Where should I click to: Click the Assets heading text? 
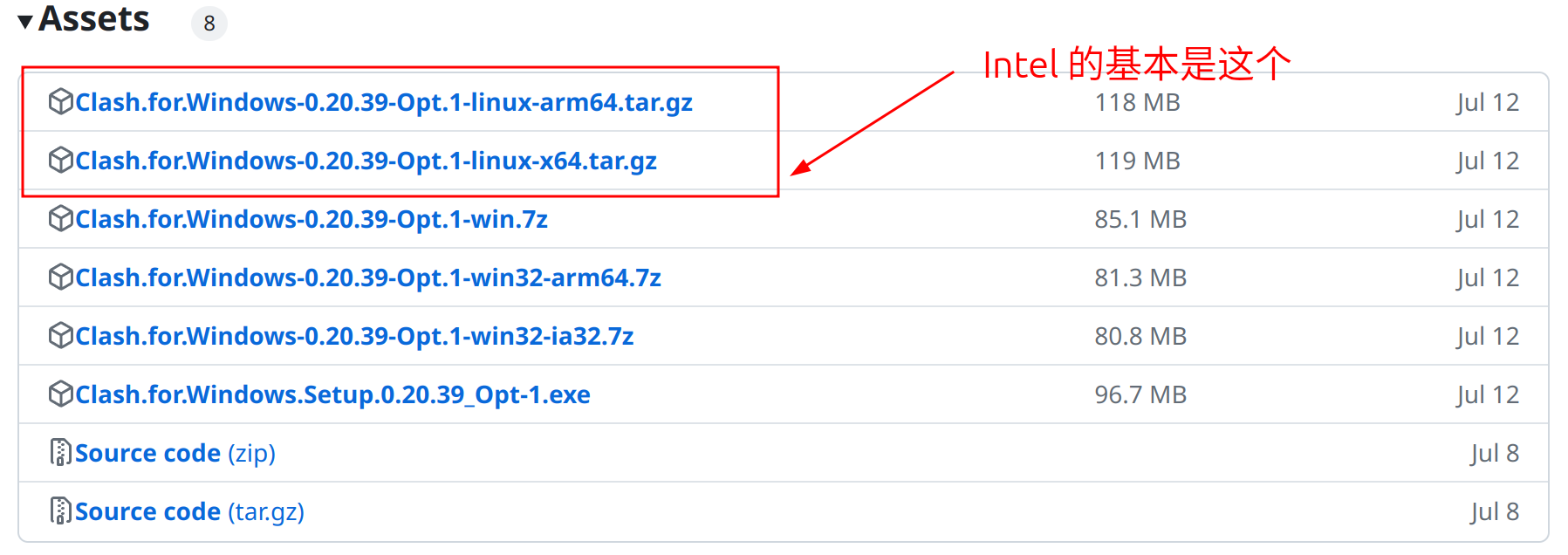94,19
